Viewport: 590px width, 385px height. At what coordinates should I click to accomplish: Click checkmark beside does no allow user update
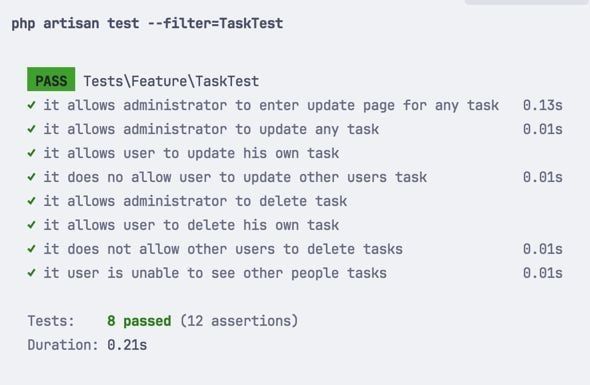(x=32, y=177)
